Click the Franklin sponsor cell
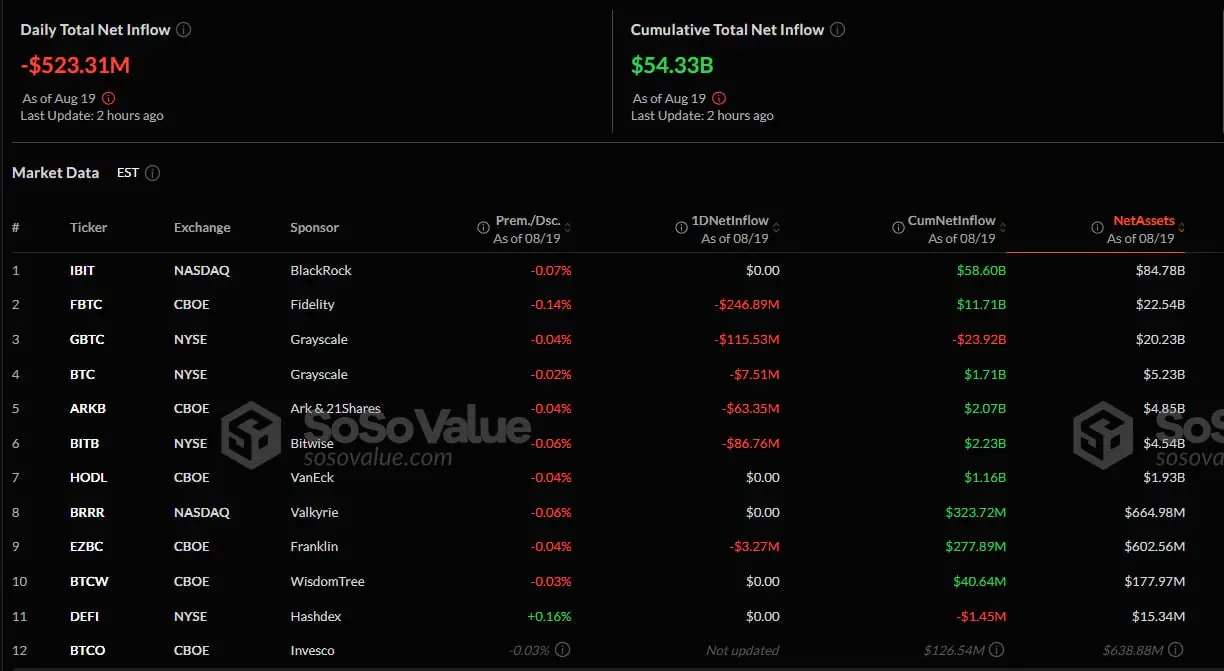 [314, 547]
